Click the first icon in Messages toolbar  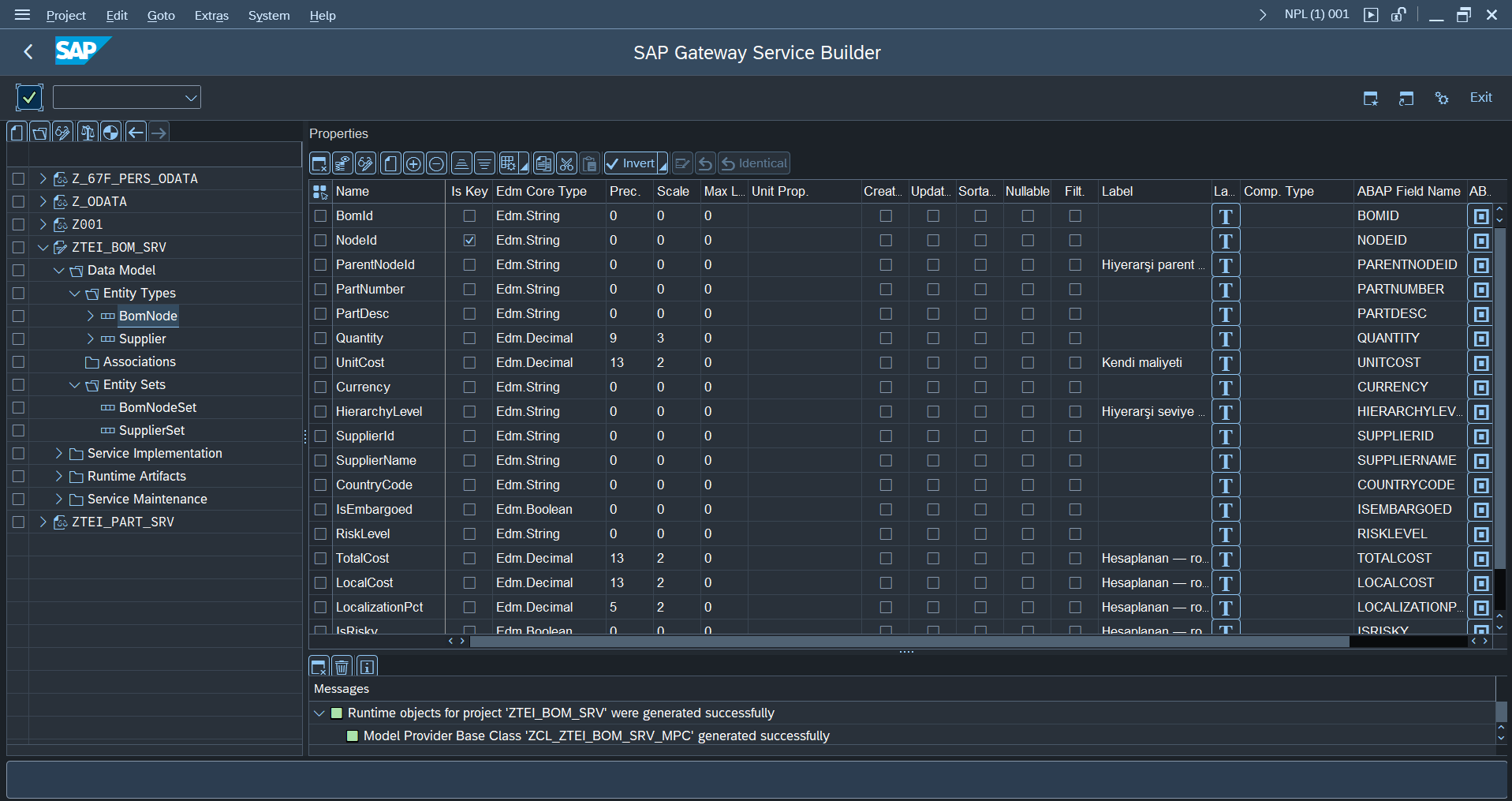319,667
